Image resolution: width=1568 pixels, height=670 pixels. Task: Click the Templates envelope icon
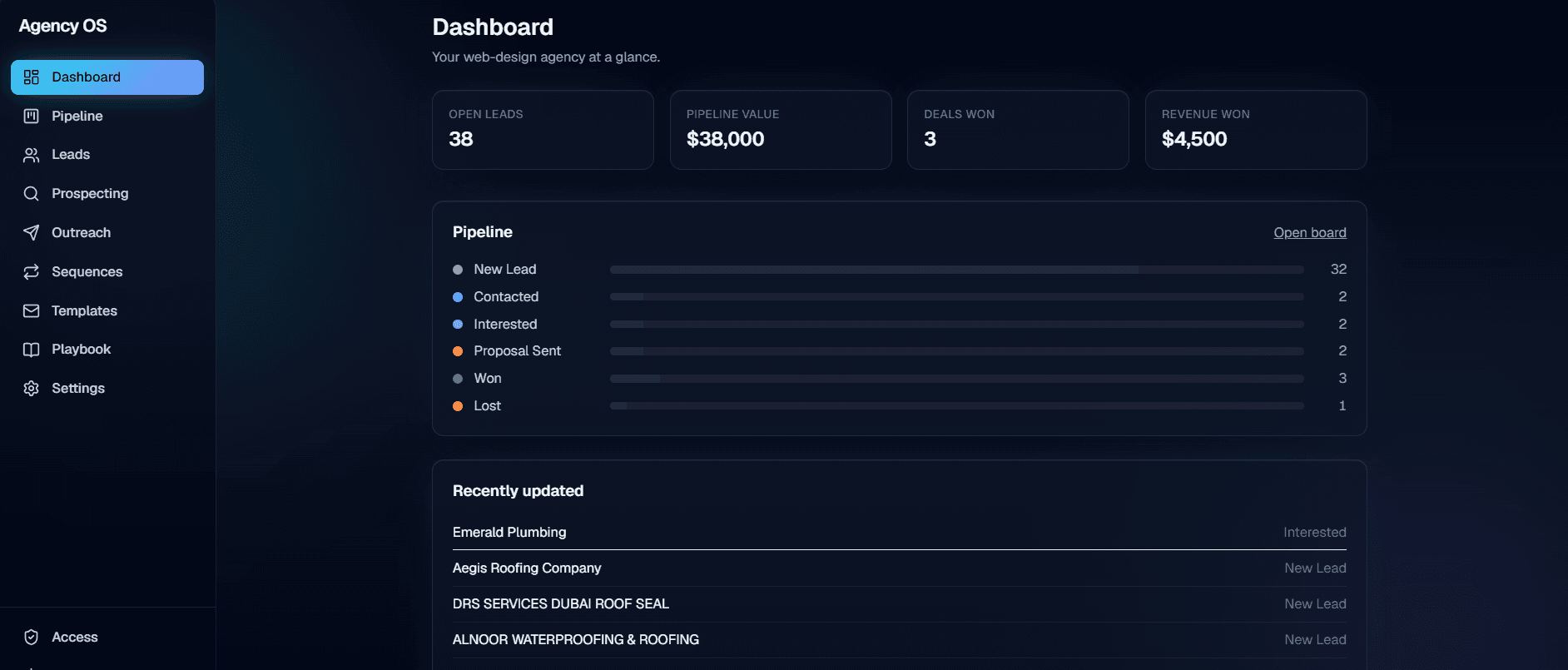(32, 310)
